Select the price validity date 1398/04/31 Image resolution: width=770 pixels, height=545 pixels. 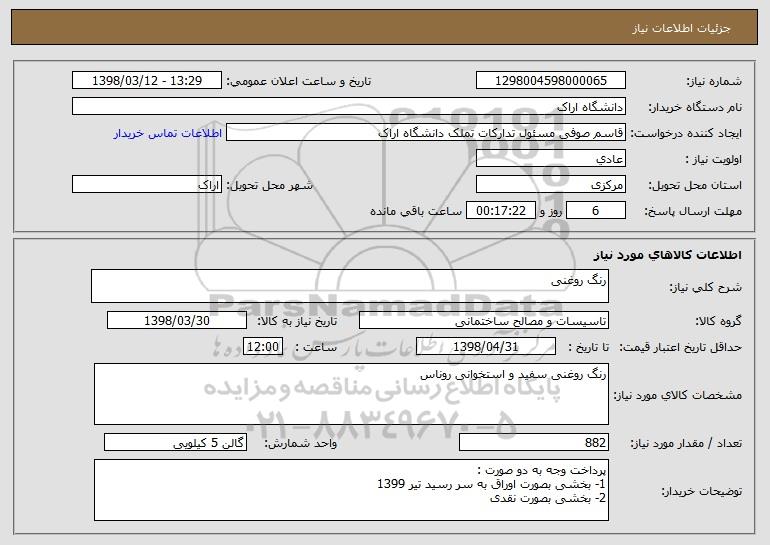486,347
